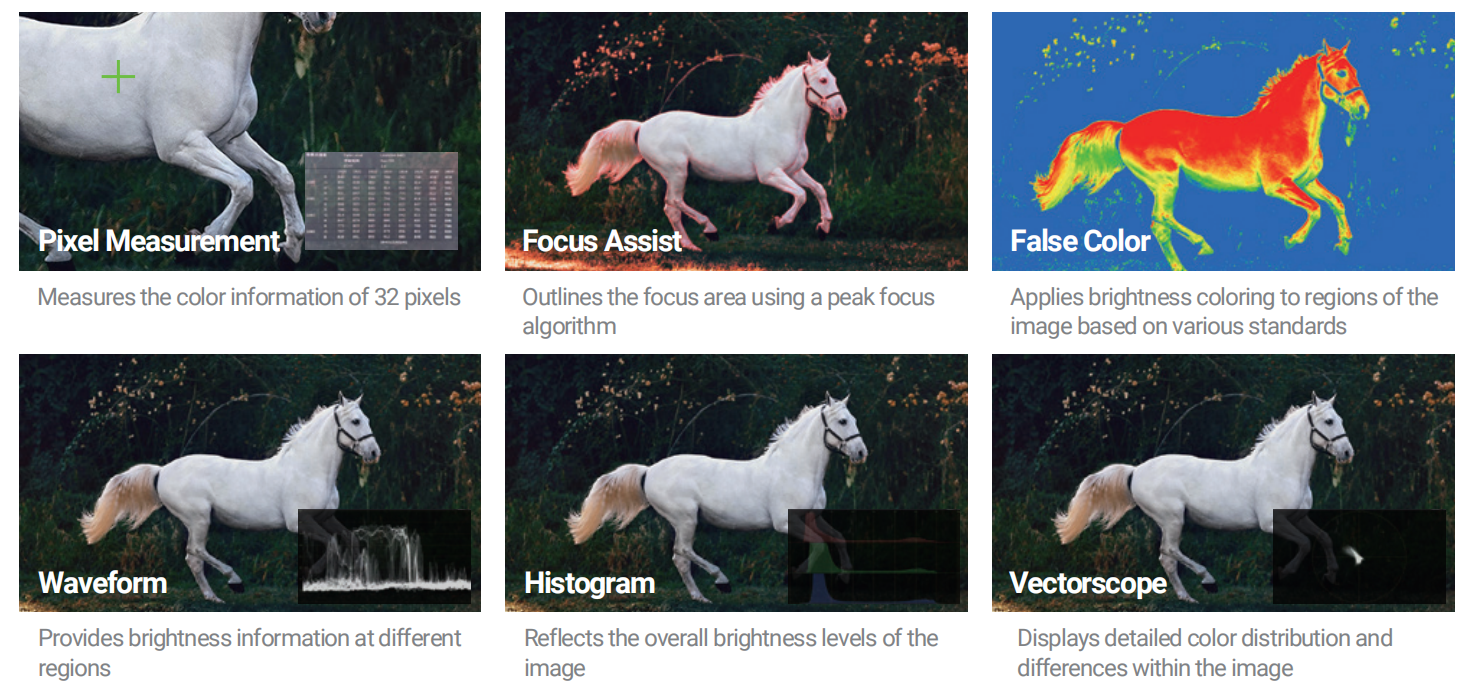Click the pixel data table overlay

click(x=381, y=200)
